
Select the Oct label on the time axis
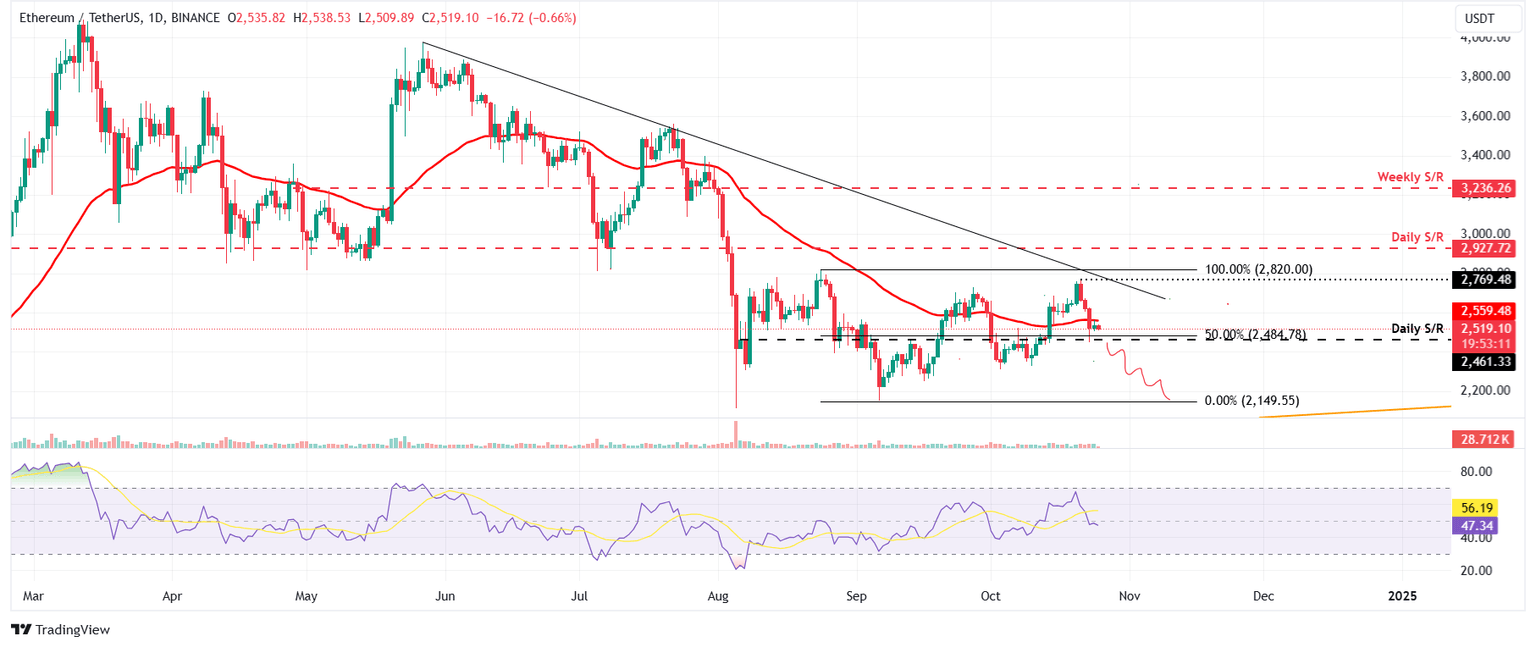[x=990, y=595]
